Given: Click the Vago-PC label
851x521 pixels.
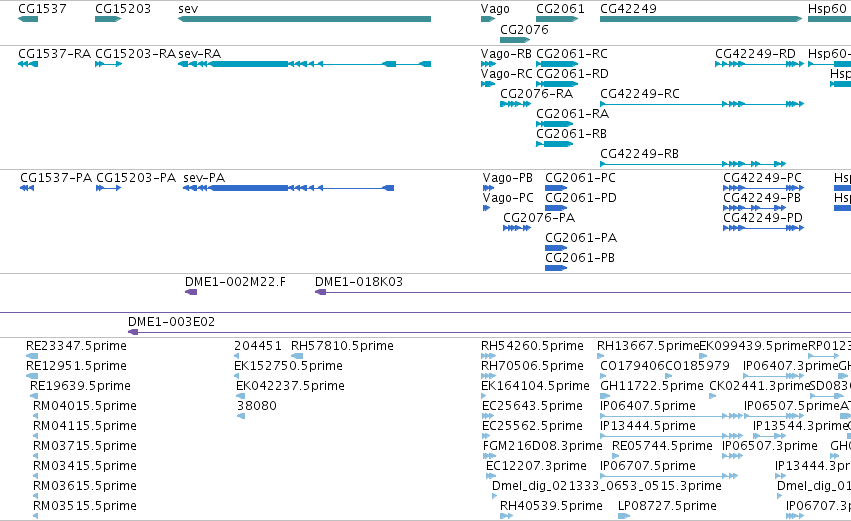Looking at the screenshot, I should coord(508,198).
